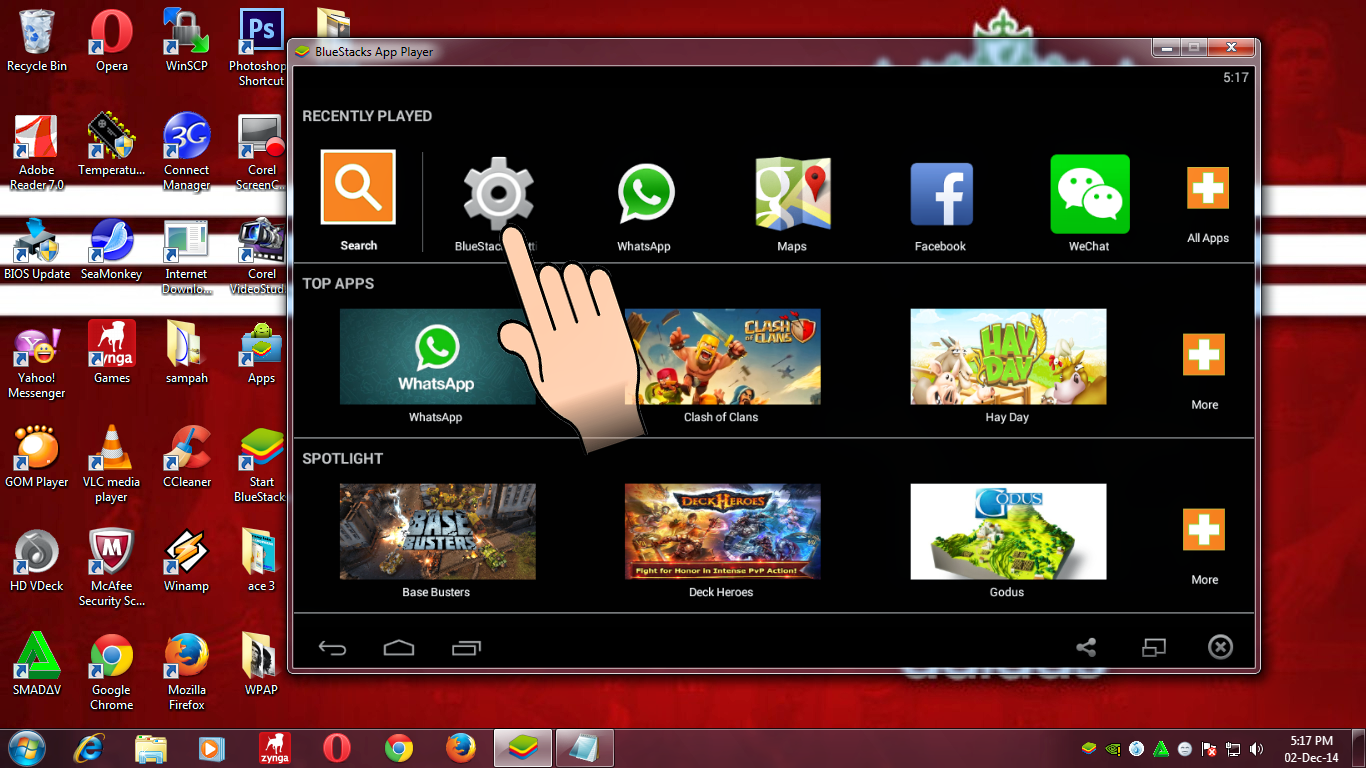Select the HD VDeck desktop icon

tap(37, 560)
